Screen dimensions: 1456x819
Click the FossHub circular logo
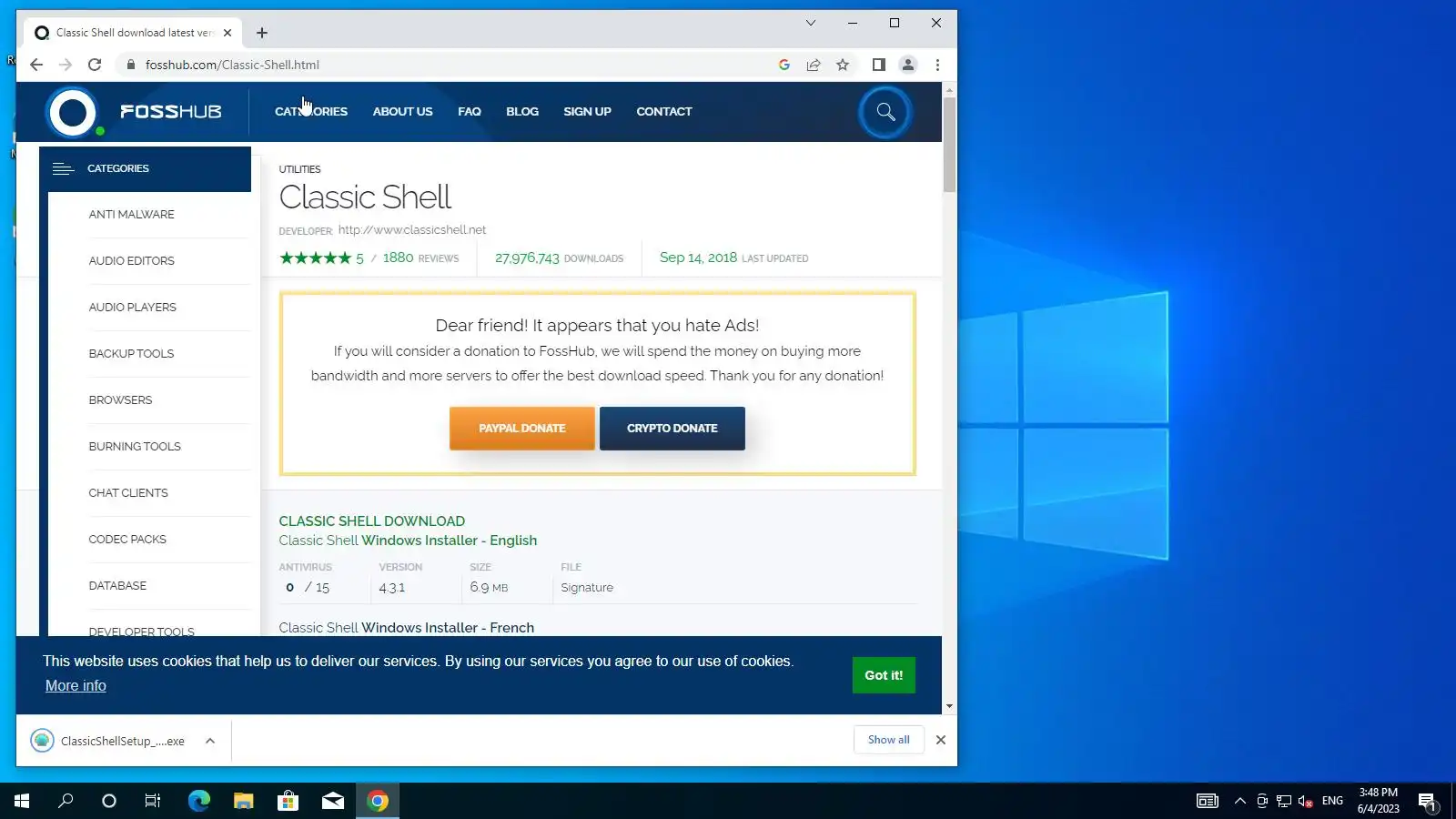coord(72,113)
